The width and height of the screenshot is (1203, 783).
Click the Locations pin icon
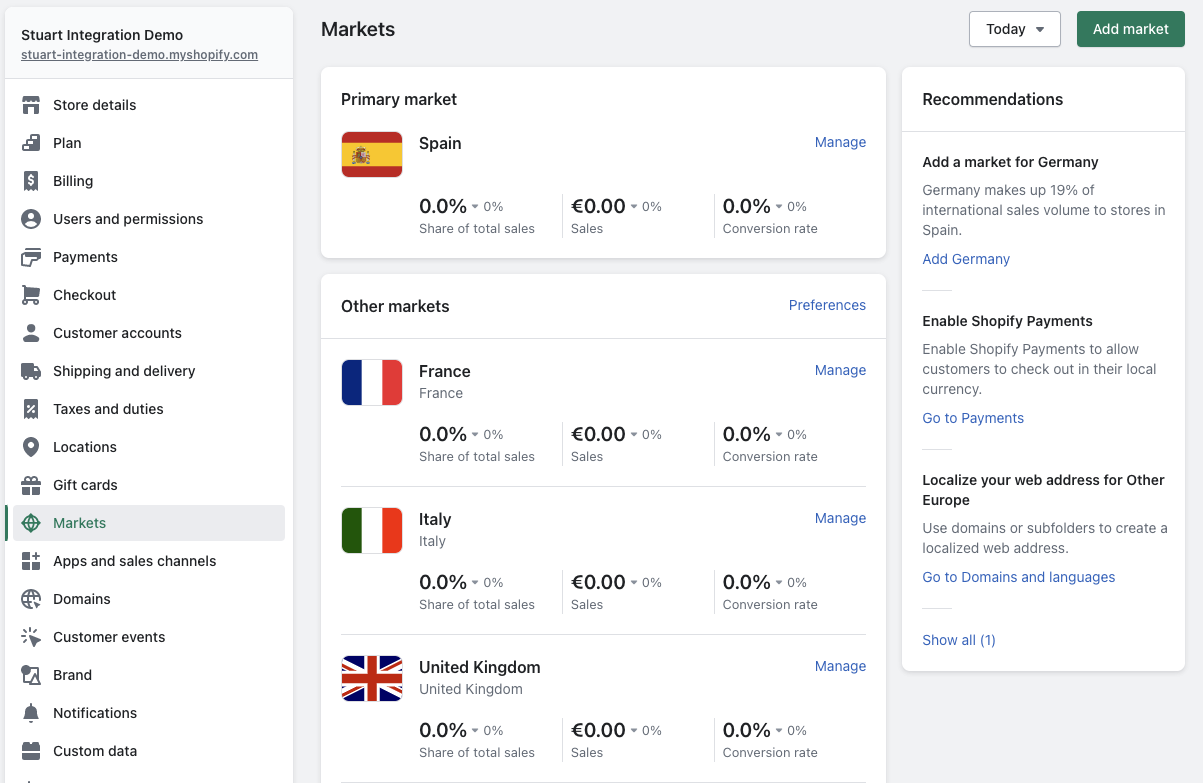click(31, 447)
